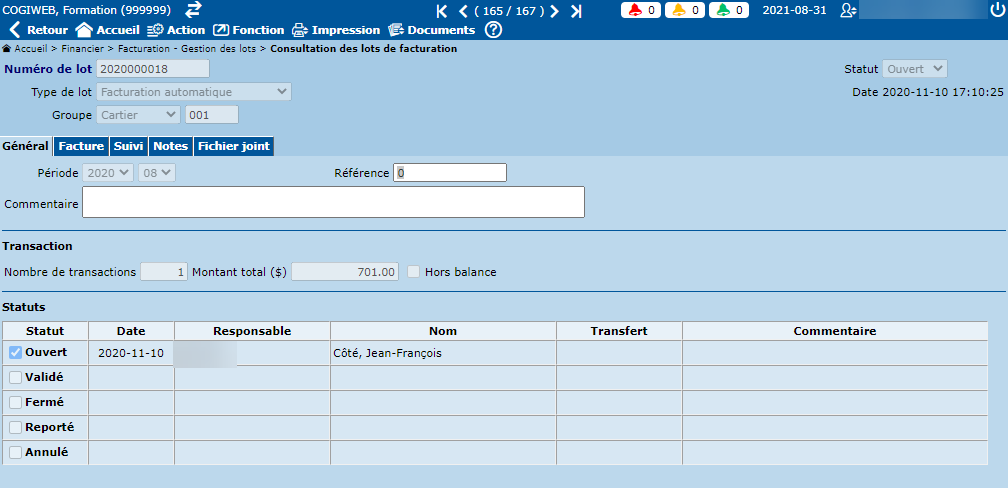Open the help question mark icon
Screen dimensions: 1008x488
(x=493, y=30)
